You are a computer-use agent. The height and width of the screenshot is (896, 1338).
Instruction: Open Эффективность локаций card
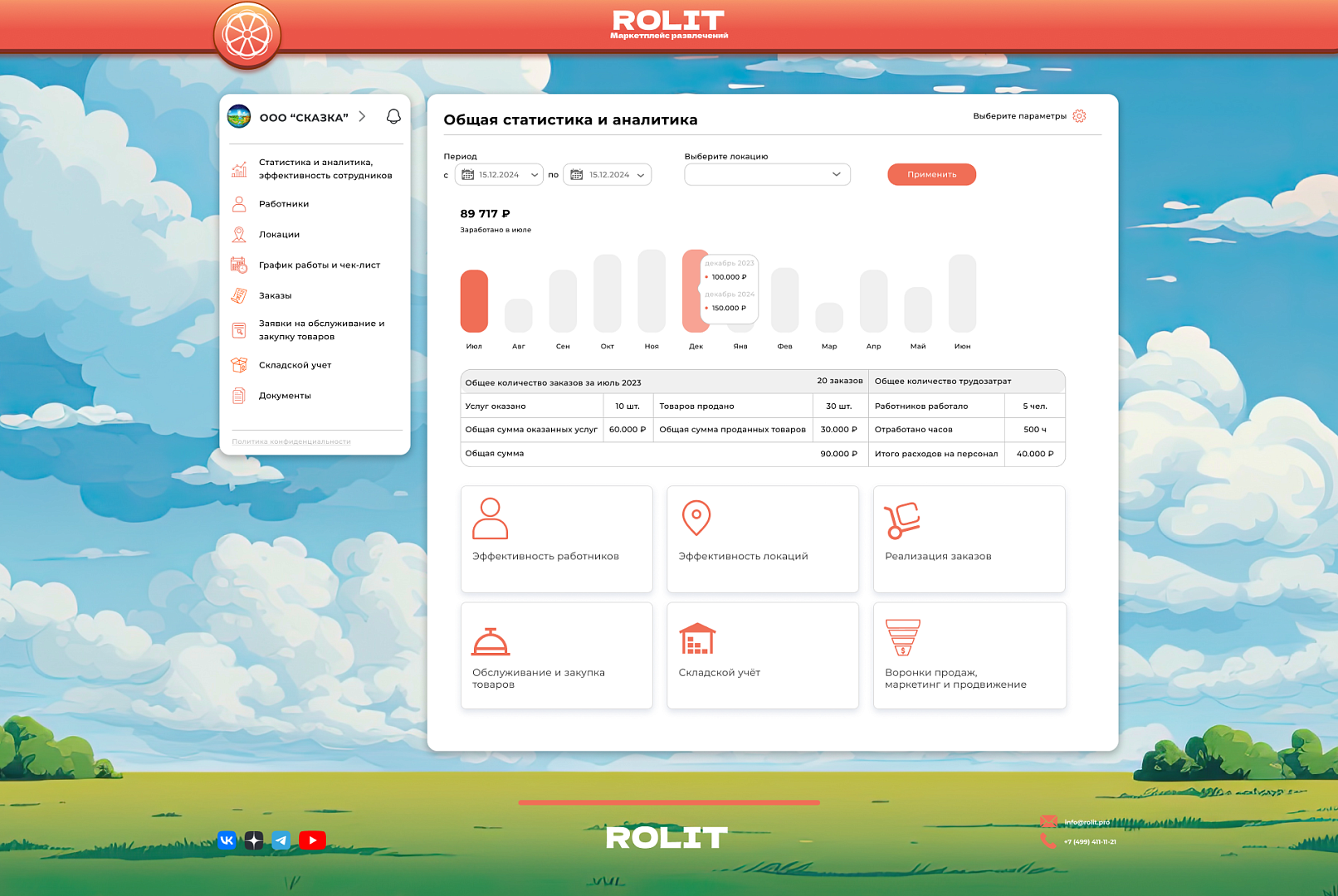(762, 539)
